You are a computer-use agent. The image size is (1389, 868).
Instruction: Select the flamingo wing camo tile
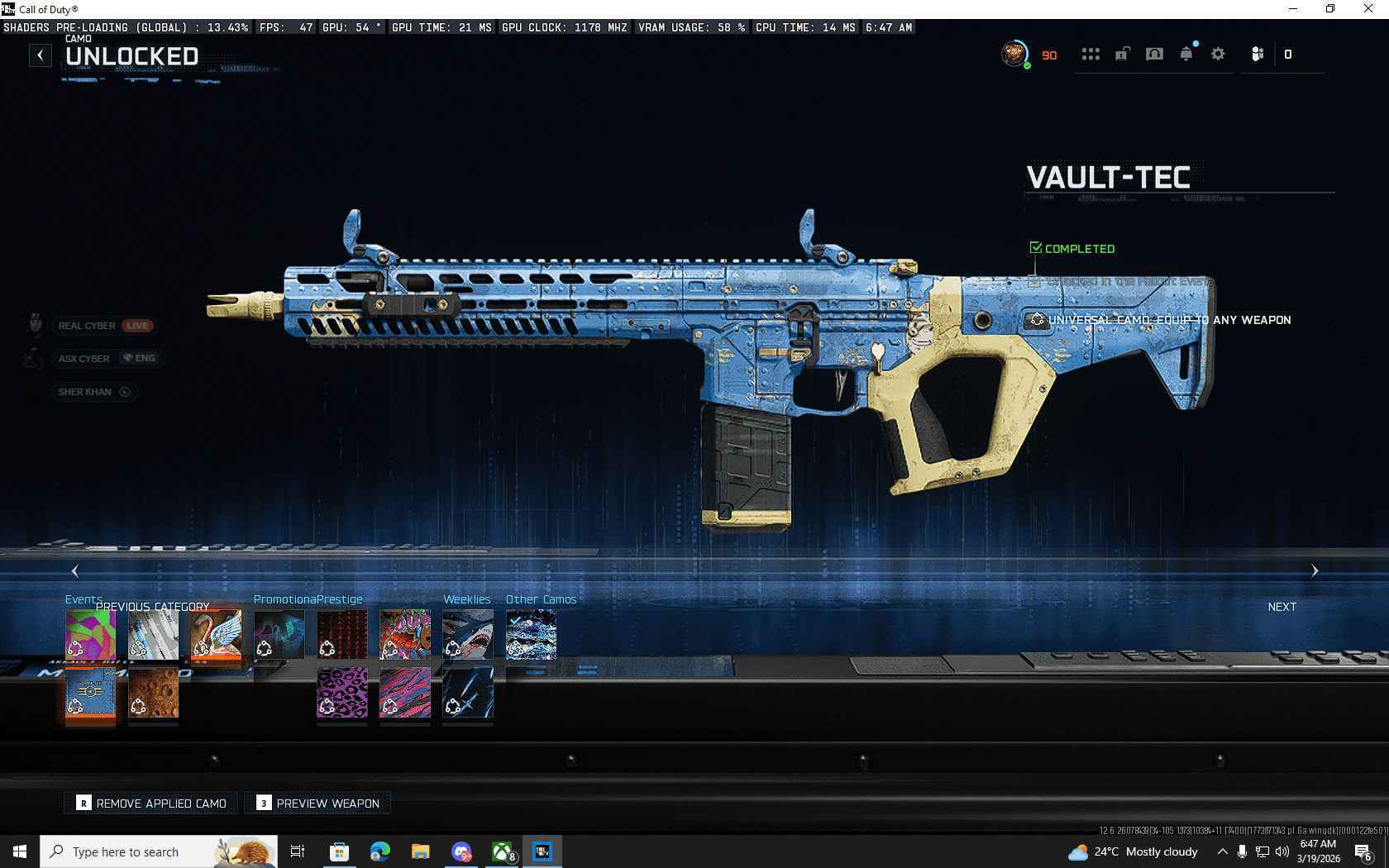217,634
